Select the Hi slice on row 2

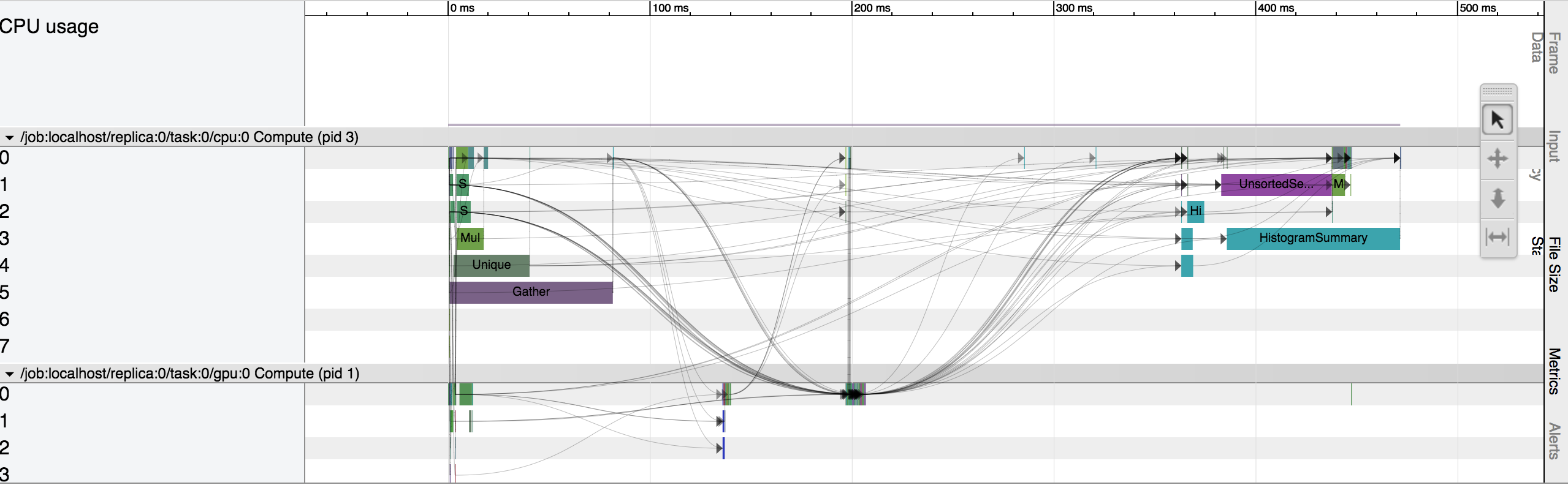pos(1195,211)
